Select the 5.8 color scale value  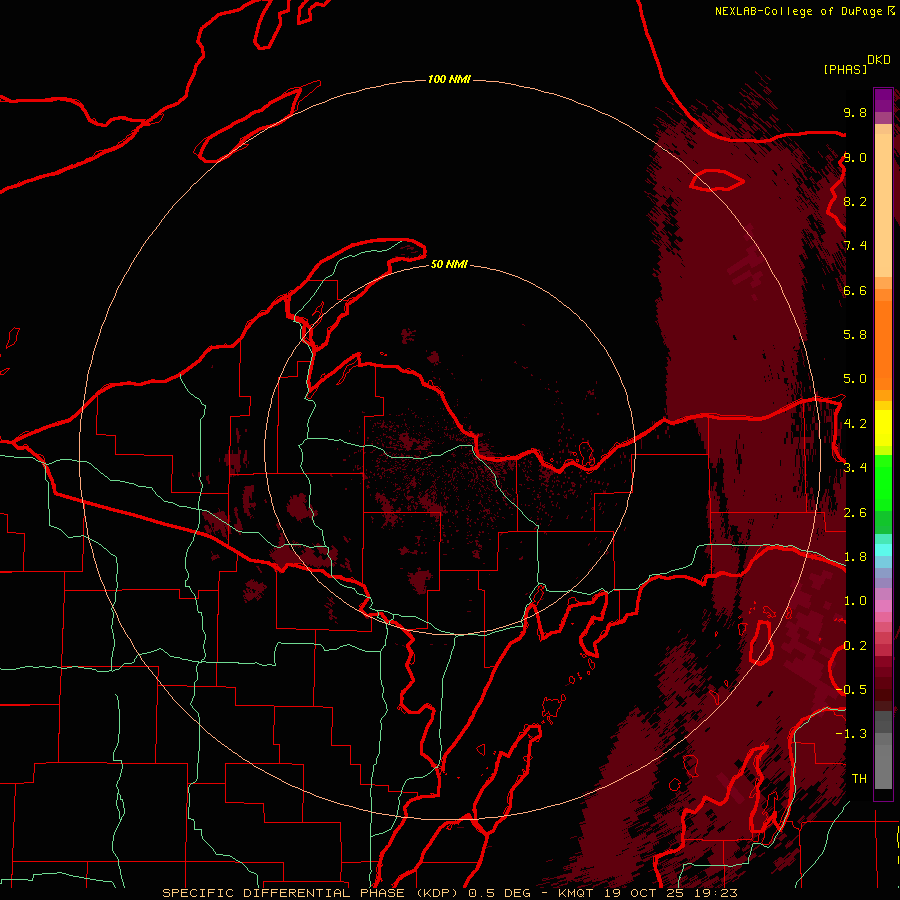pos(855,335)
